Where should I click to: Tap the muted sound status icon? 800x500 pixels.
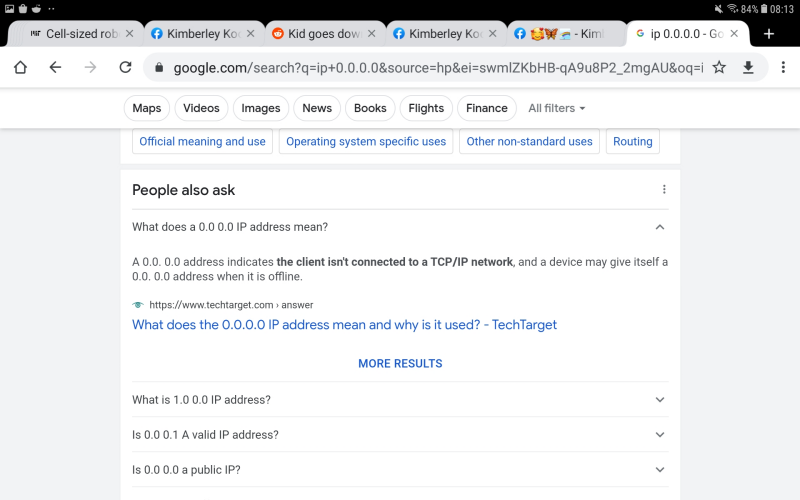tap(718, 8)
